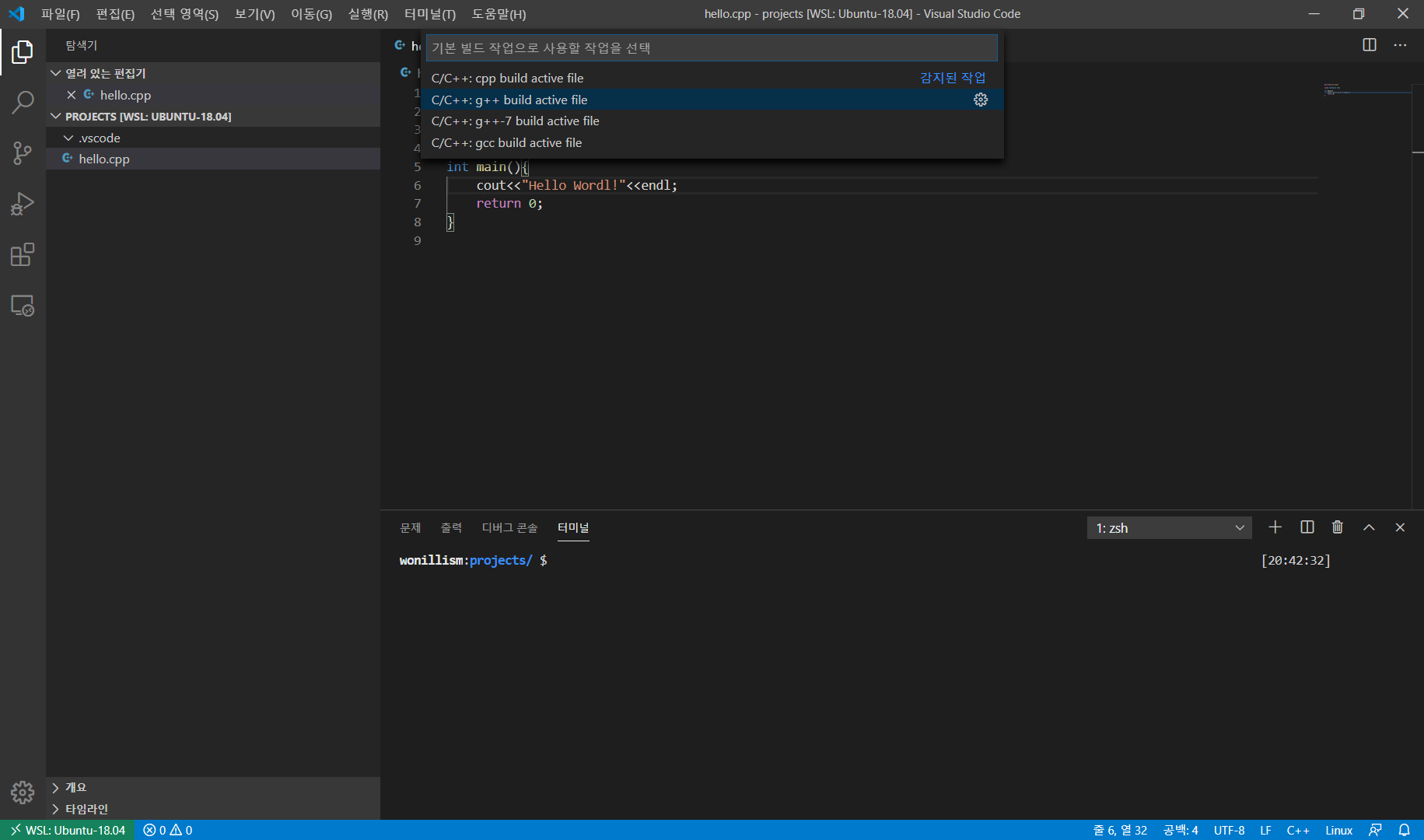This screenshot has width=1424, height=840.
Task: Split the terminal panel
Action: tap(1307, 527)
